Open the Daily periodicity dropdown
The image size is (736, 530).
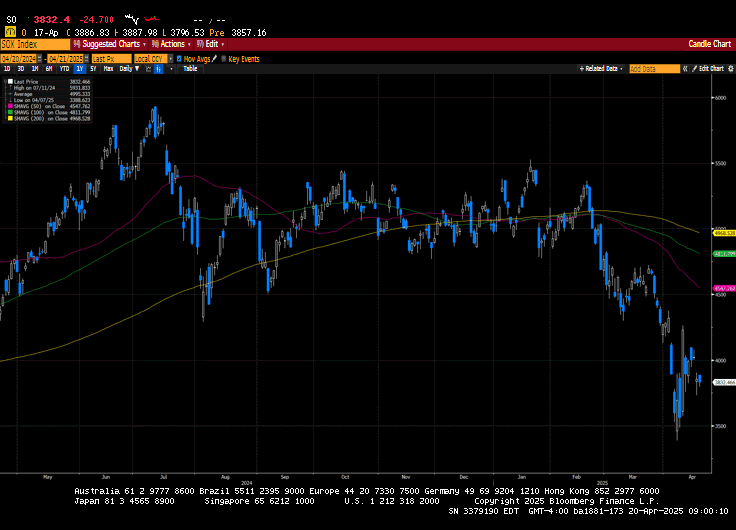[x=128, y=68]
